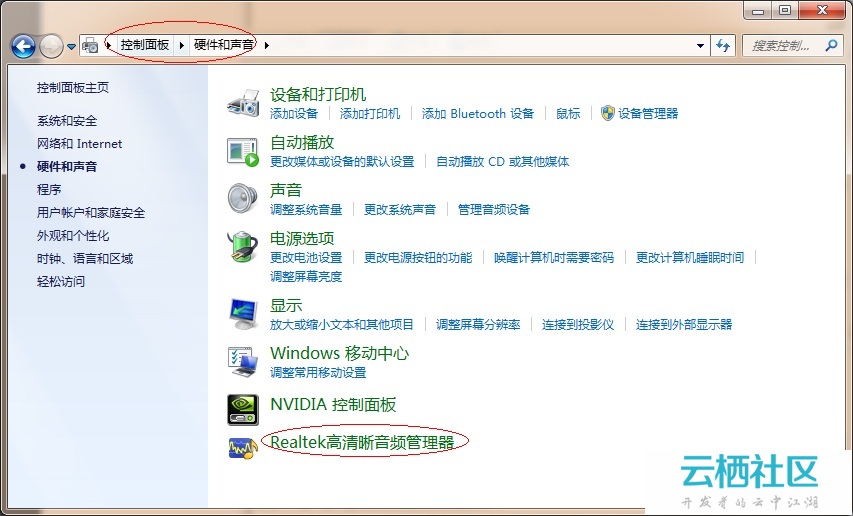Expand the arrow after 控制面板 breadcrumb

click(x=182, y=45)
